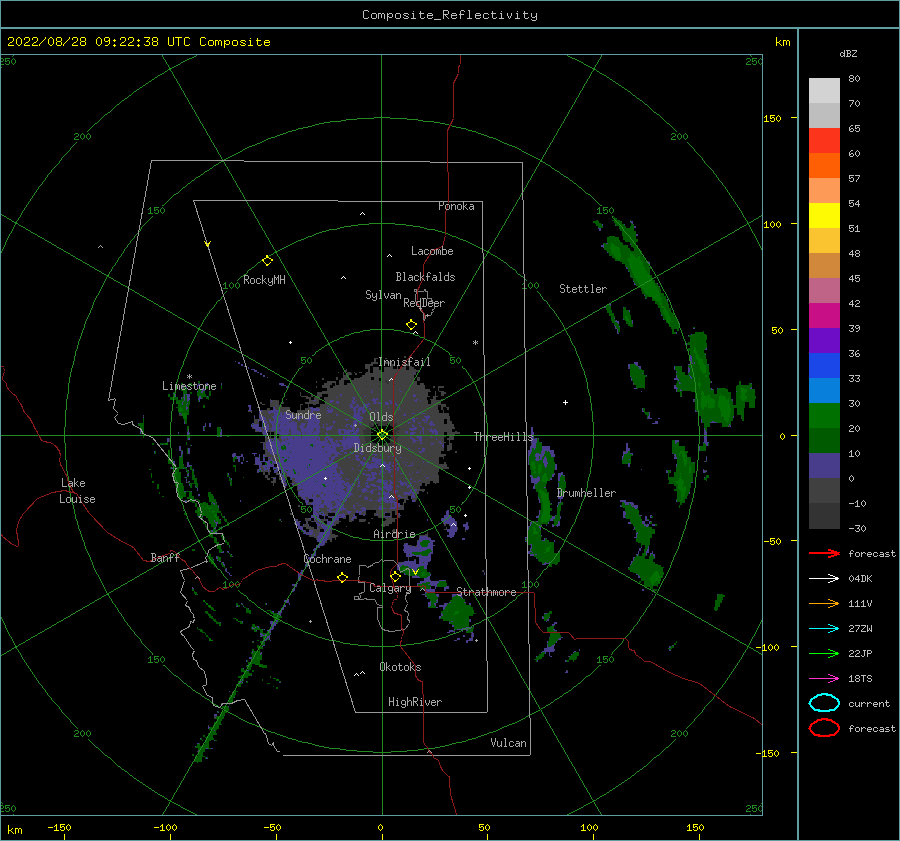Select the Lacombe label on the map
The height and width of the screenshot is (841, 900).
point(432,251)
